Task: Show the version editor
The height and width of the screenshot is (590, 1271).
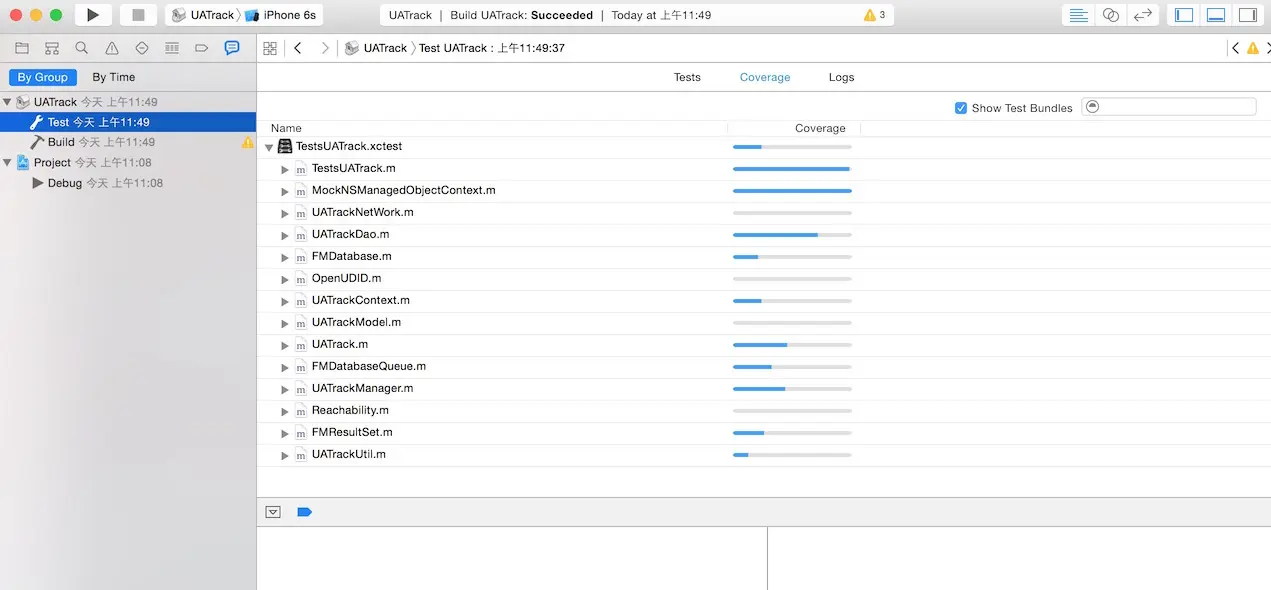Action: click(1143, 15)
